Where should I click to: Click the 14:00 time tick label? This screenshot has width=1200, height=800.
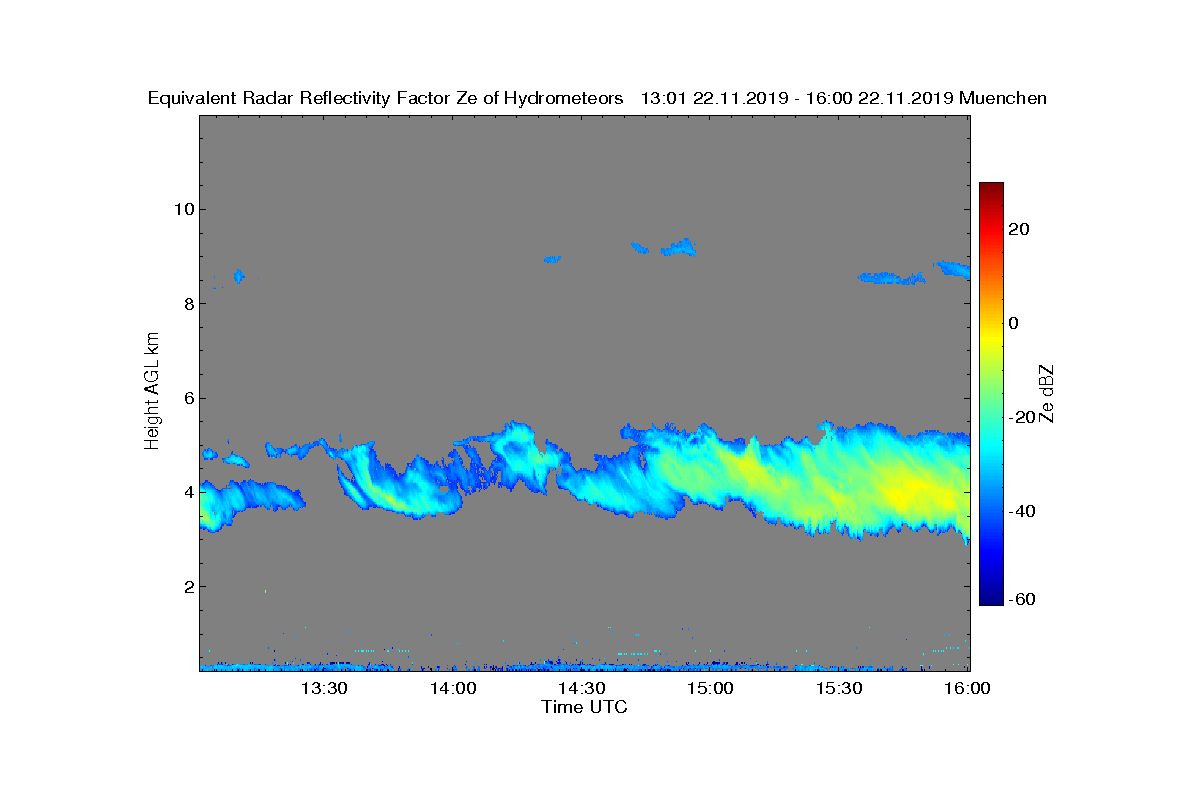click(453, 688)
